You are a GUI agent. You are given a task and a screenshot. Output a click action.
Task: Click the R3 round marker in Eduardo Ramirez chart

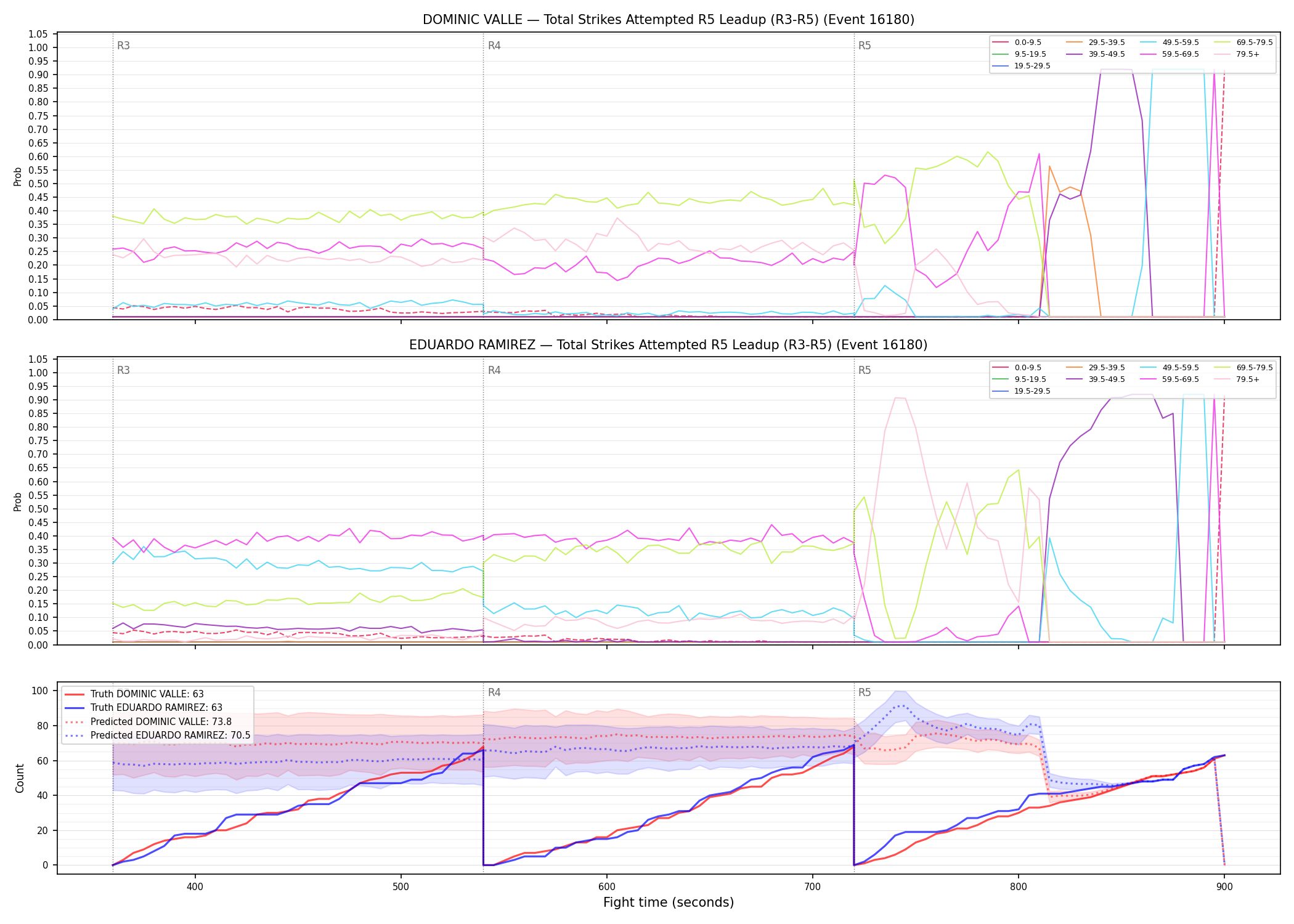click(123, 370)
